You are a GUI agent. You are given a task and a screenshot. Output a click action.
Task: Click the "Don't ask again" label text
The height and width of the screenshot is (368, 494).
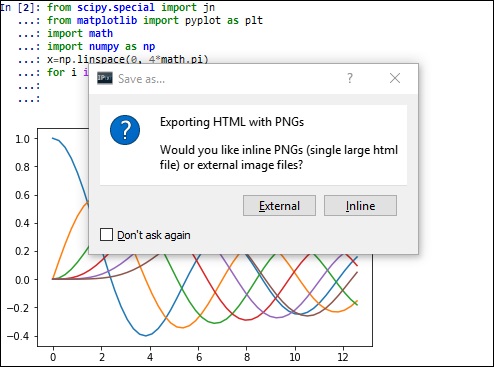(x=154, y=235)
